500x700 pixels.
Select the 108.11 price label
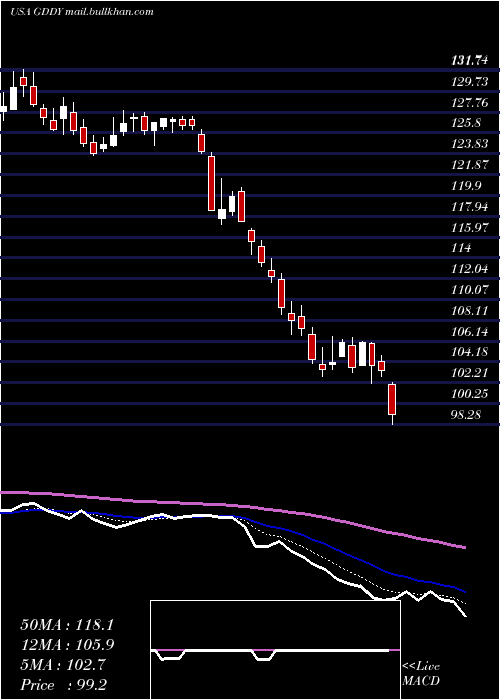tap(469, 310)
